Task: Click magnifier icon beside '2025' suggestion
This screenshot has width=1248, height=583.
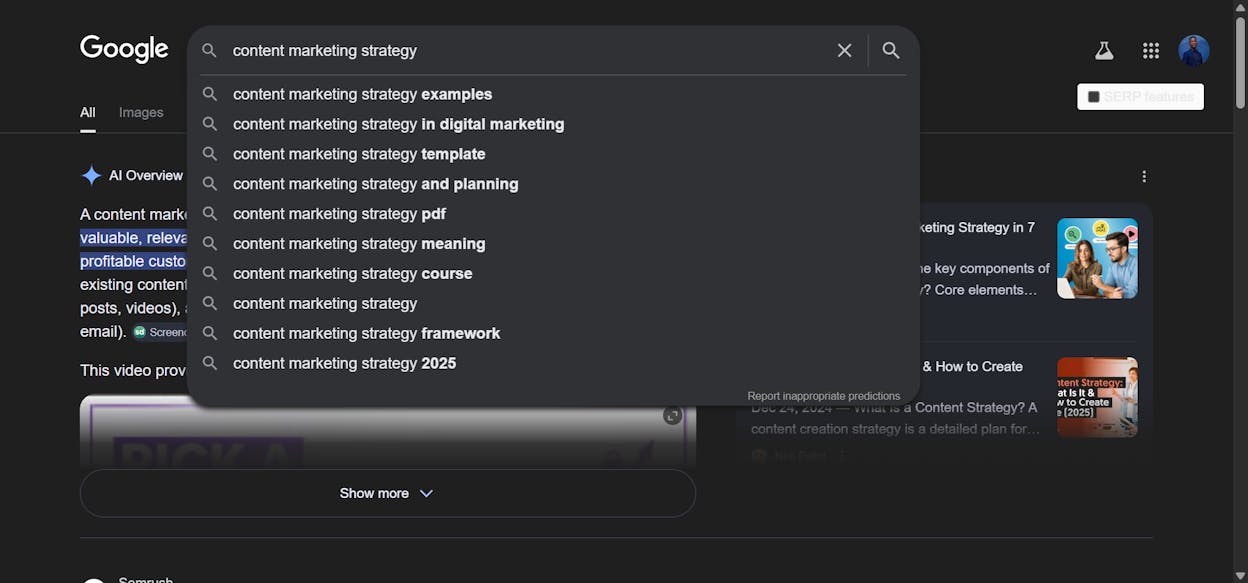Action: pyautogui.click(x=210, y=363)
